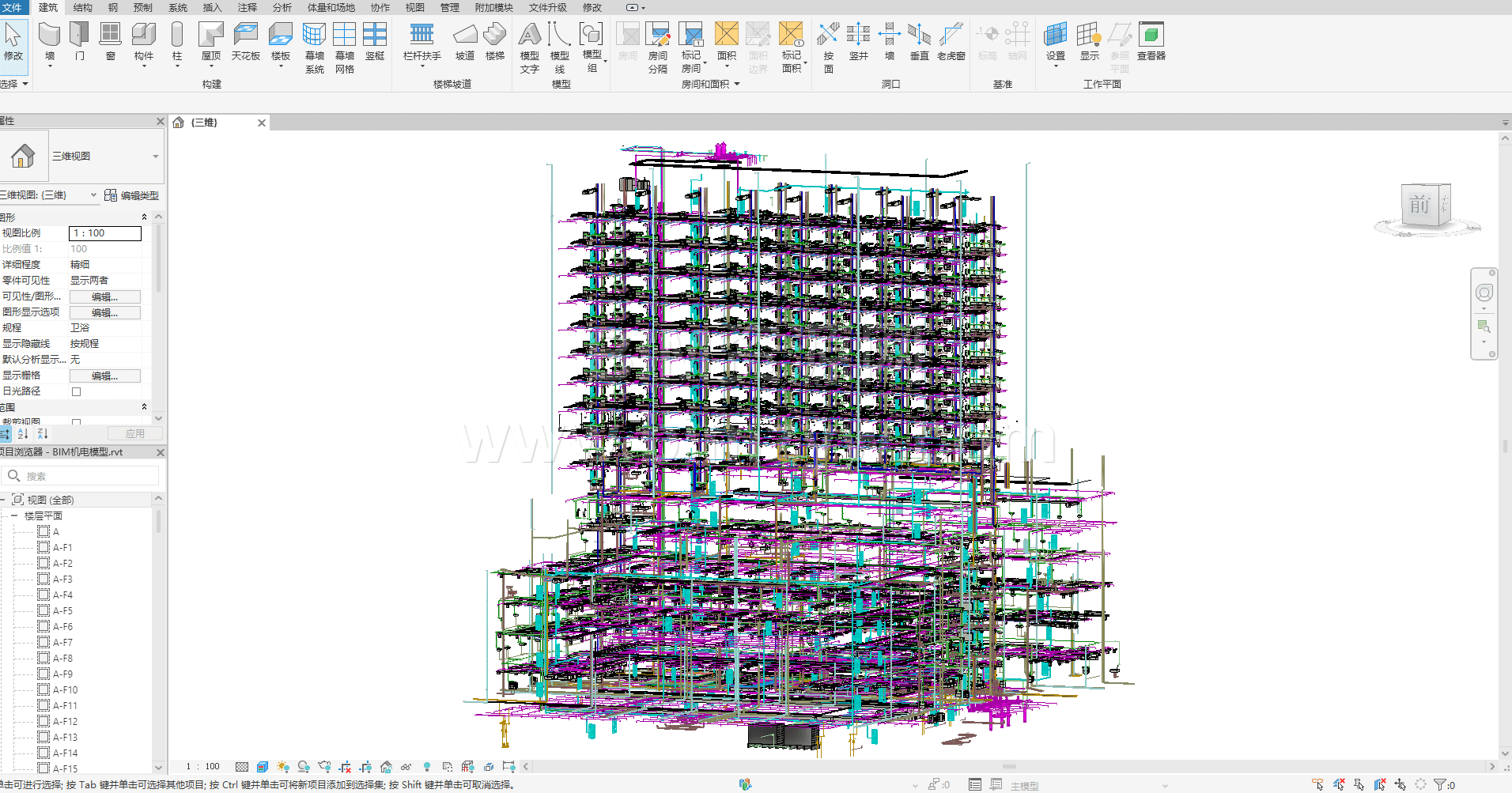This screenshot has height=793, width=1512.
Task: Toggle the 裁剪视图 checkbox
Action: [x=77, y=422]
